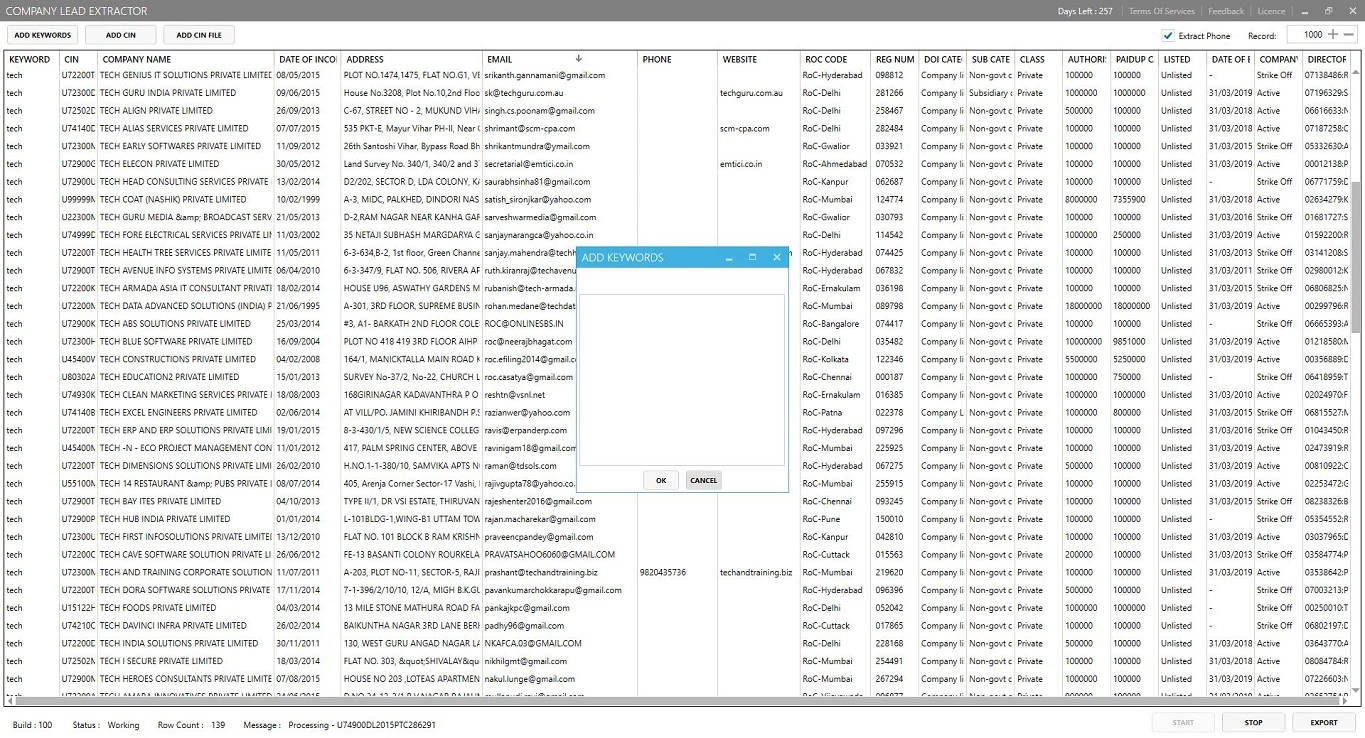The image size is (1365, 738).
Task: Decrease record count with minus icon
Action: coord(1349,35)
